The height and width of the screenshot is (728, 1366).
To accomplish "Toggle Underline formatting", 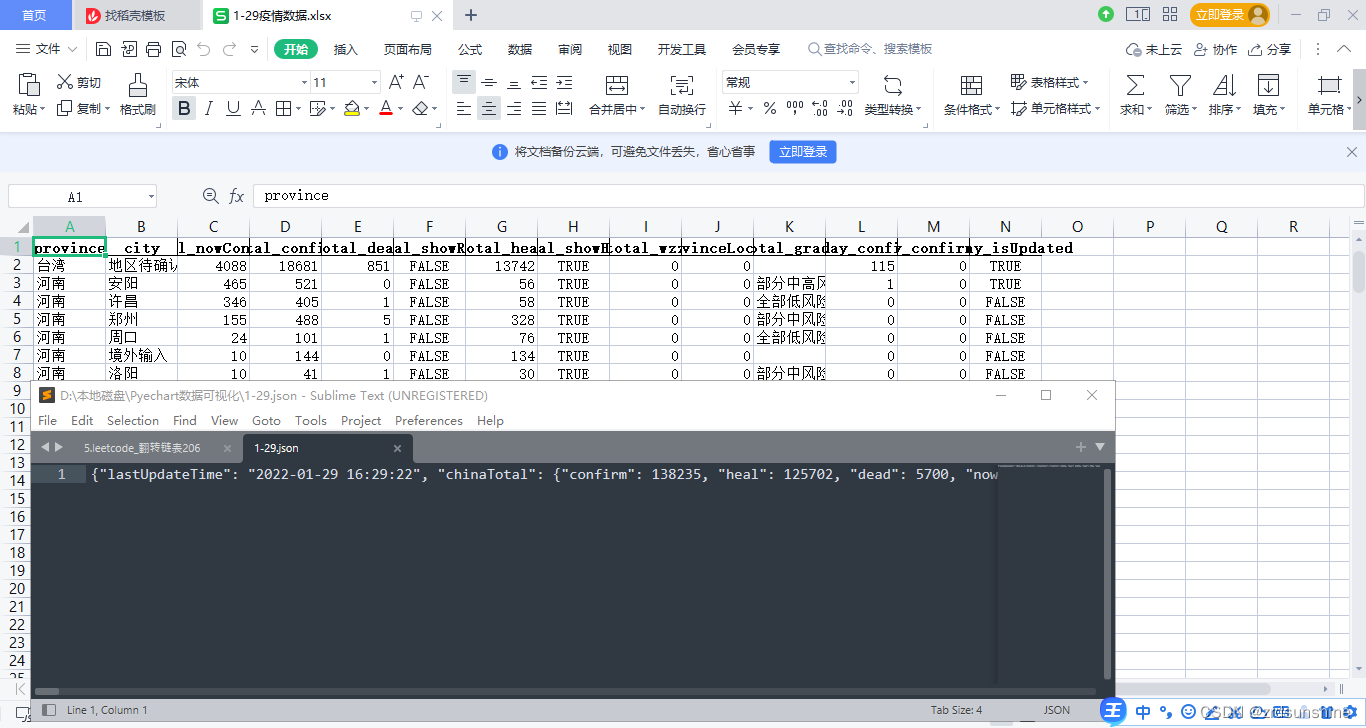I will (x=233, y=109).
